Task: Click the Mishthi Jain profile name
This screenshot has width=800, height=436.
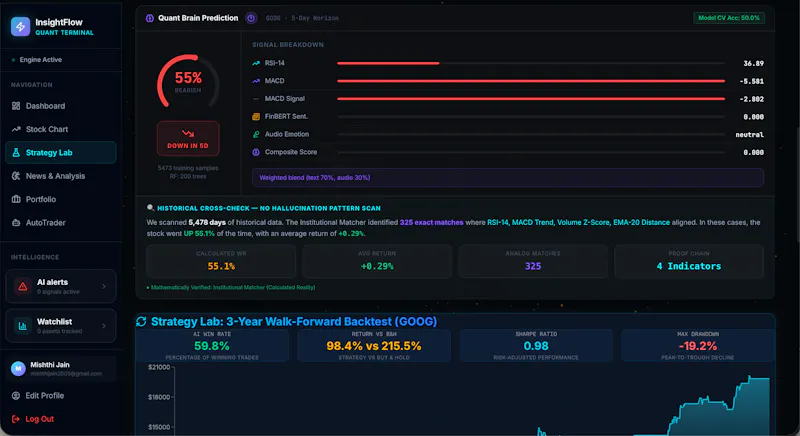Action: 50,365
